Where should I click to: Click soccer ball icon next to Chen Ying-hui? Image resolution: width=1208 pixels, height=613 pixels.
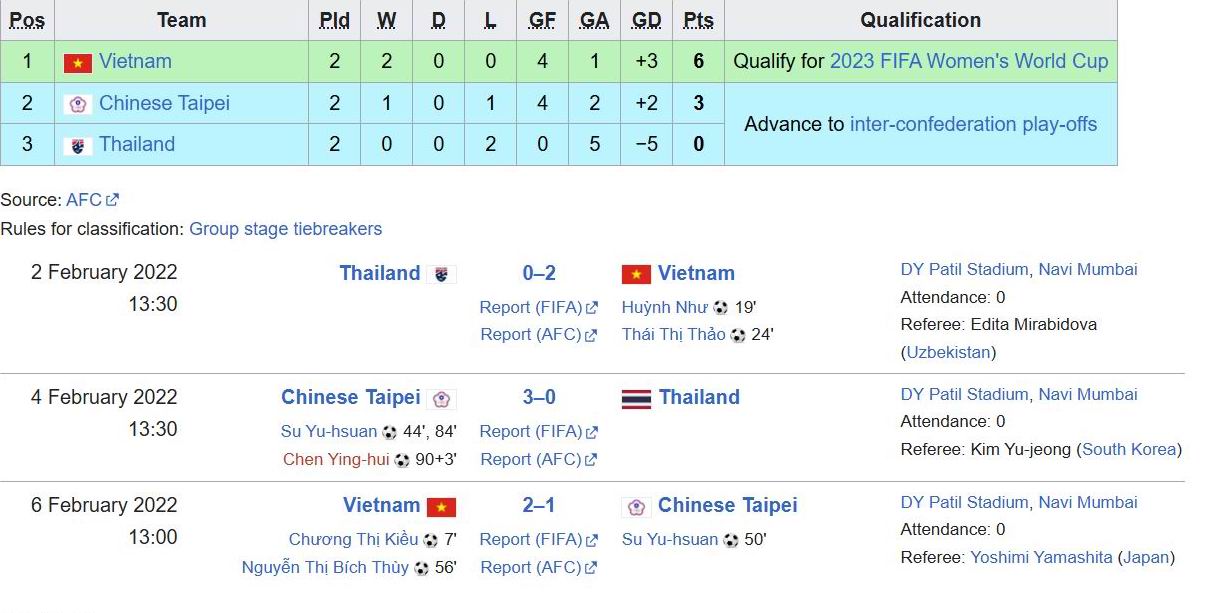coord(402,460)
